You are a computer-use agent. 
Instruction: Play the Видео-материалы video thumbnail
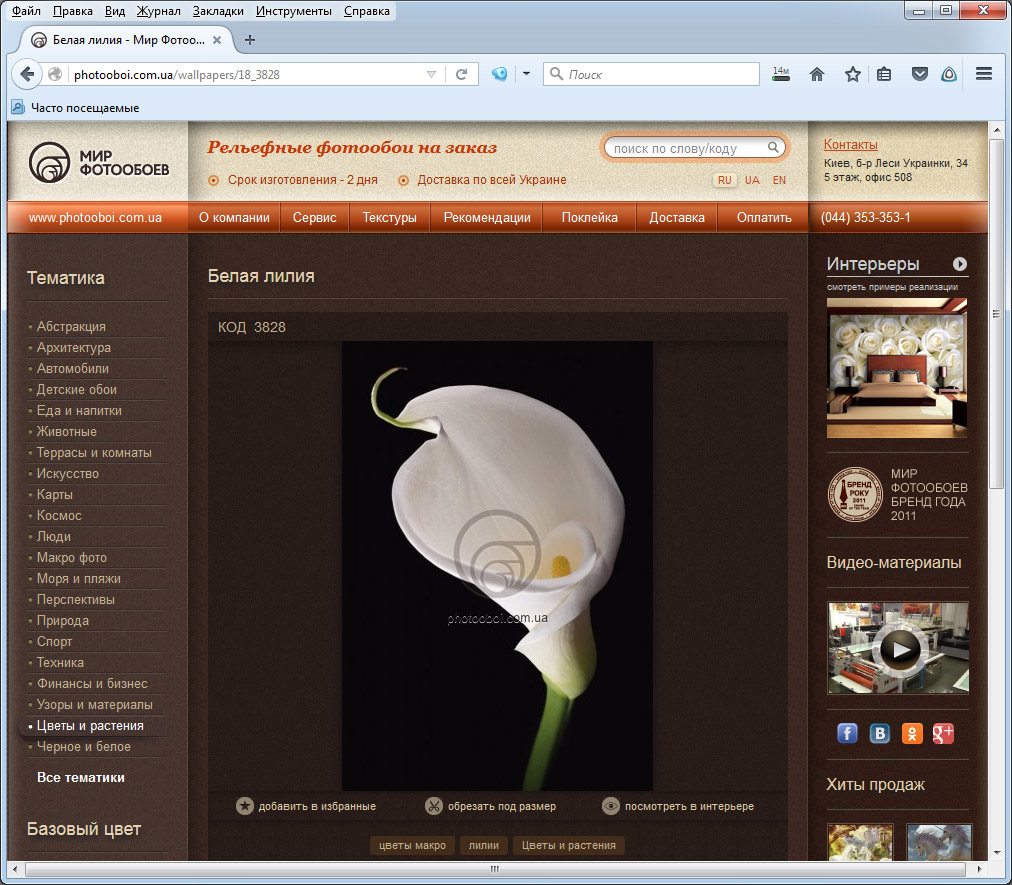(x=898, y=648)
